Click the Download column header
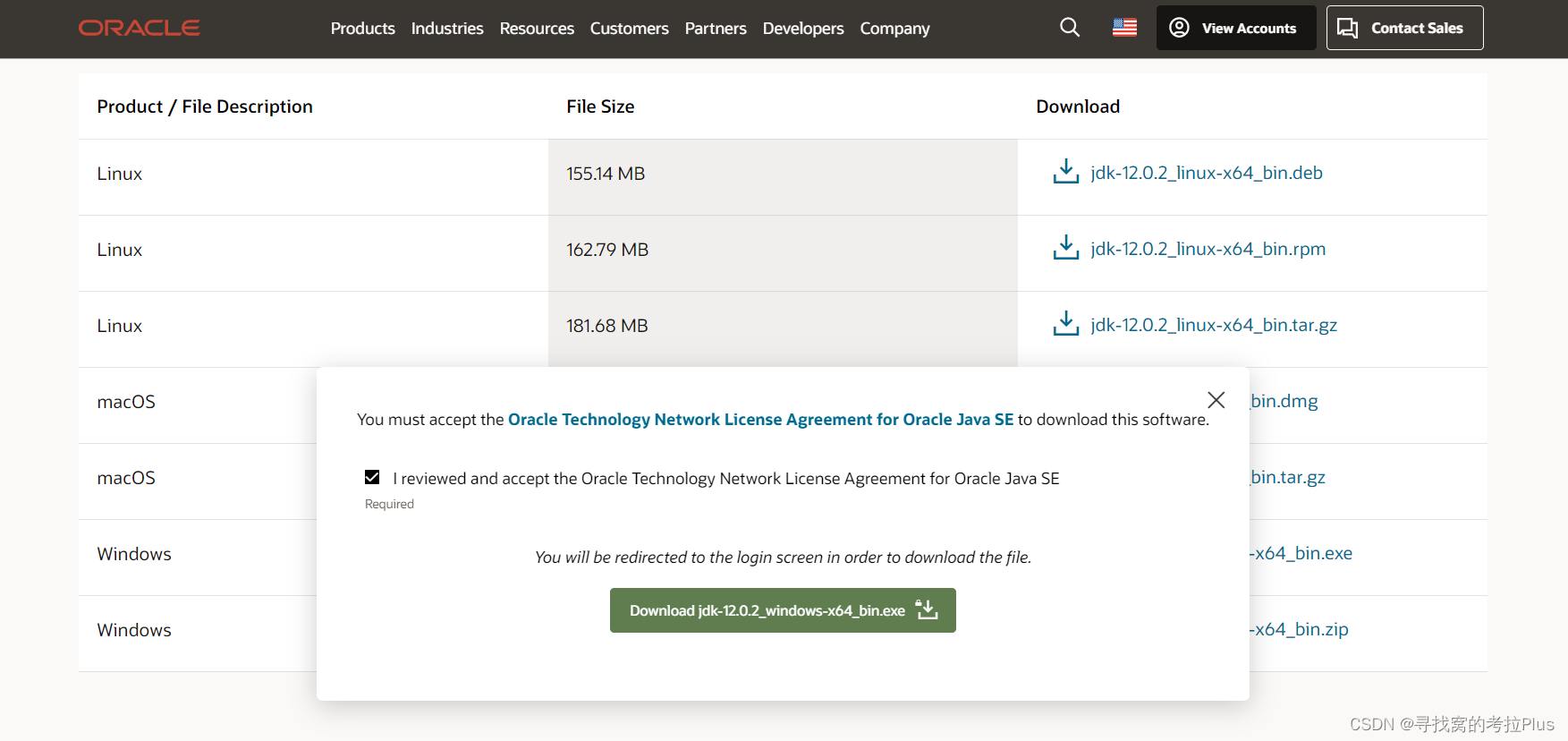Image resolution: width=1568 pixels, height=741 pixels. coord(1078,106)
